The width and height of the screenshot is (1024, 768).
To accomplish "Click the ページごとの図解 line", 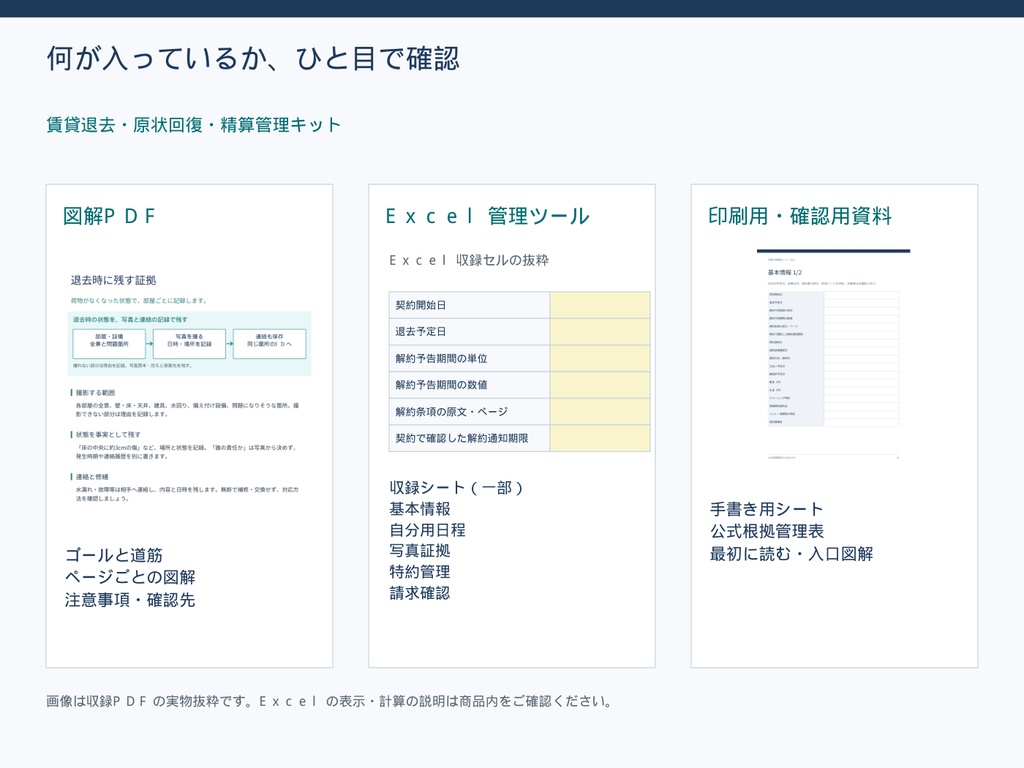I will tap(130, 577).
